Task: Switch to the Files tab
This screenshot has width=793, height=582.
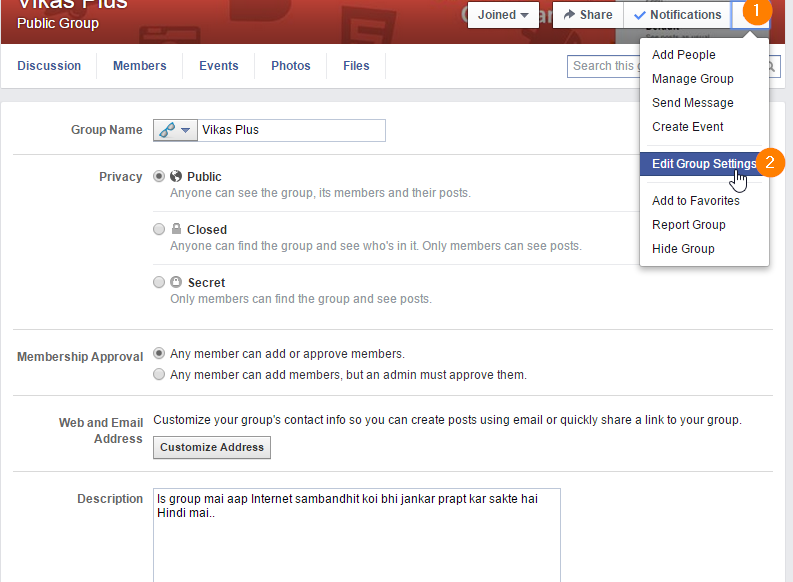Action: tap(356, 66)
